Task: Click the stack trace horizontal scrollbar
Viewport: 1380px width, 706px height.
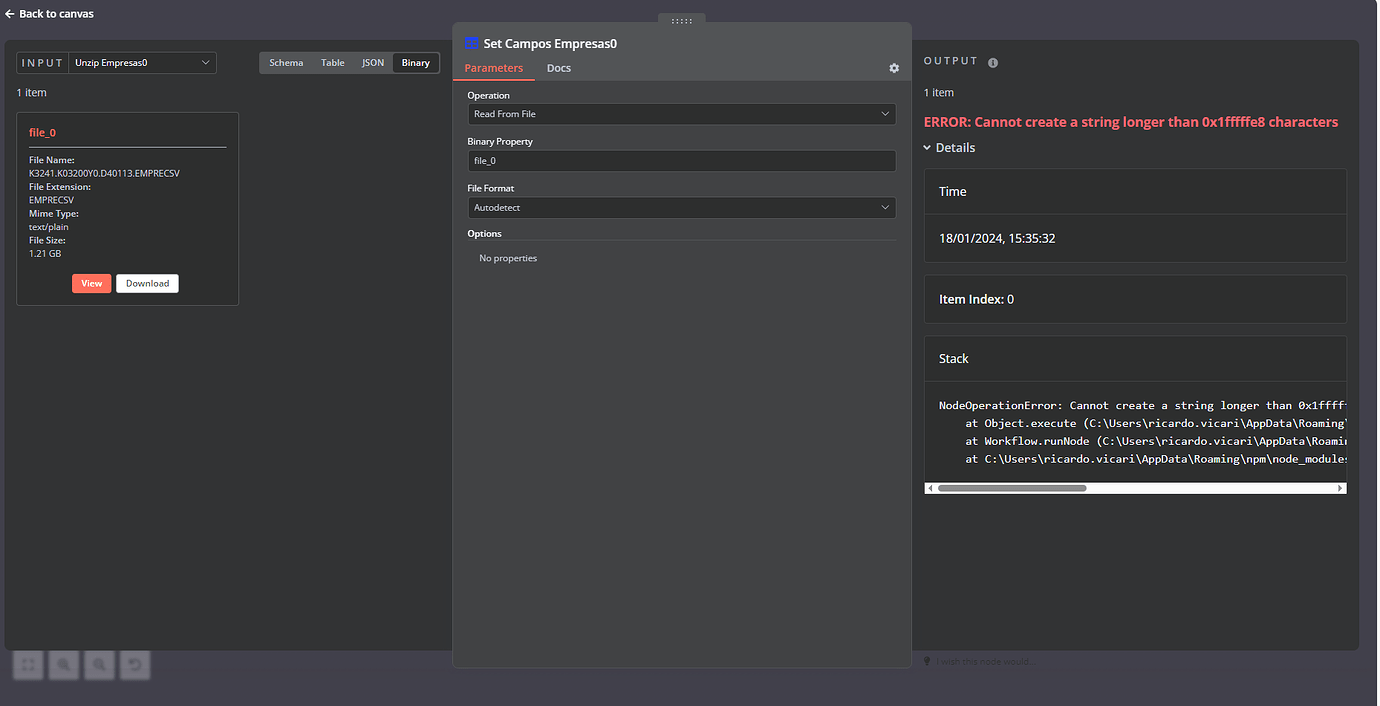Action: tap(1012, 488)
